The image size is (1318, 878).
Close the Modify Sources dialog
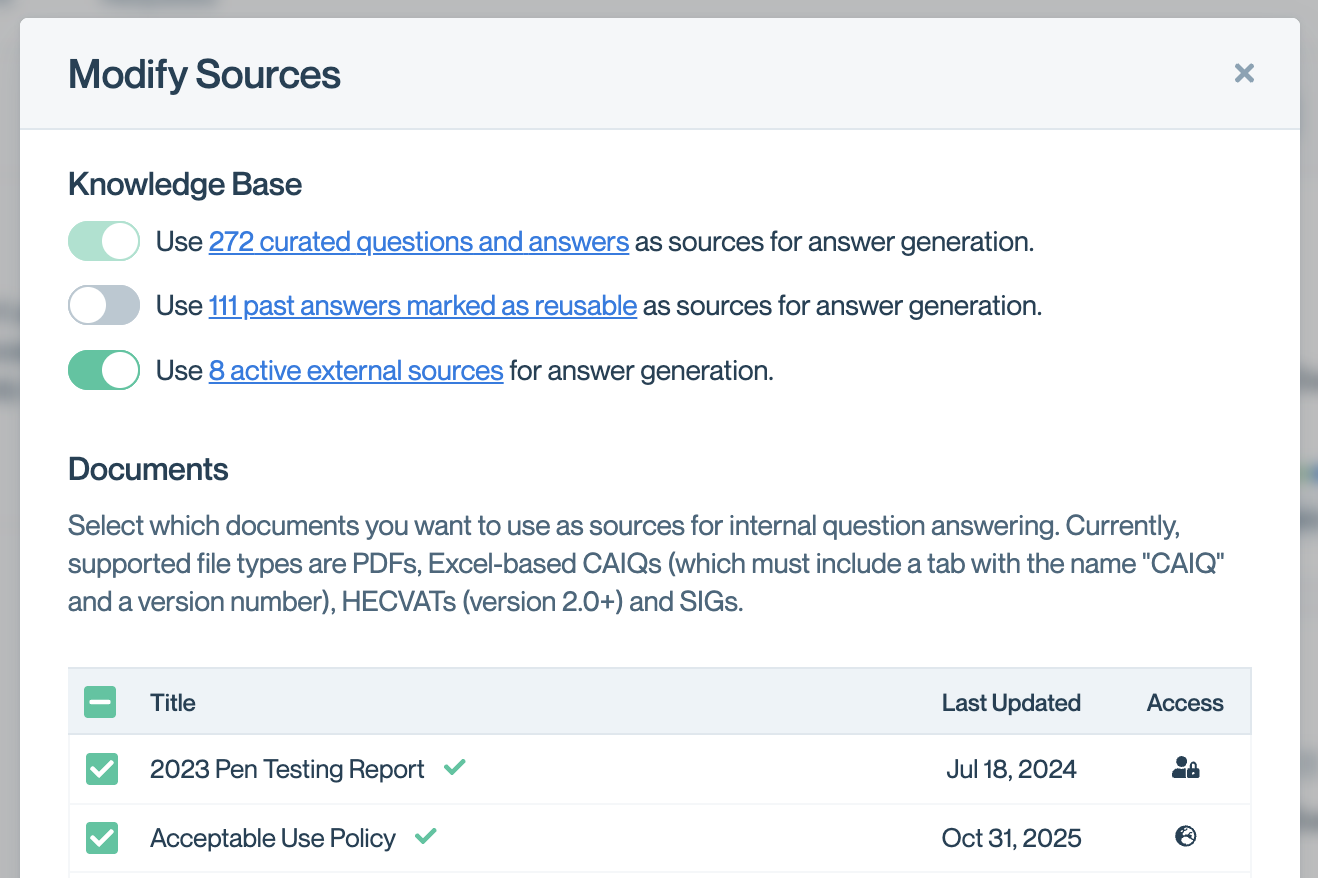point(1244,73)
